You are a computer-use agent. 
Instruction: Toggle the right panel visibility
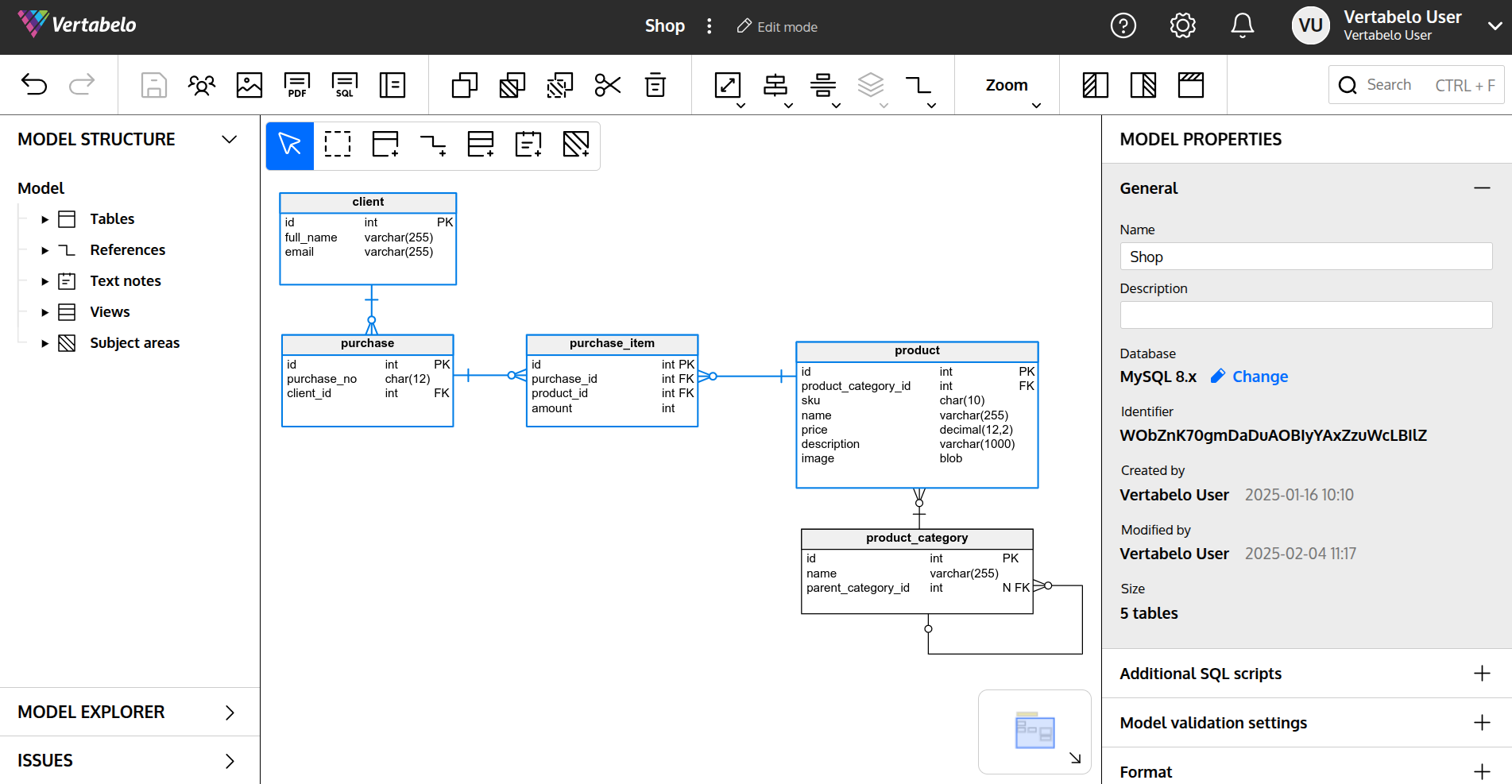click(1143, 84)
